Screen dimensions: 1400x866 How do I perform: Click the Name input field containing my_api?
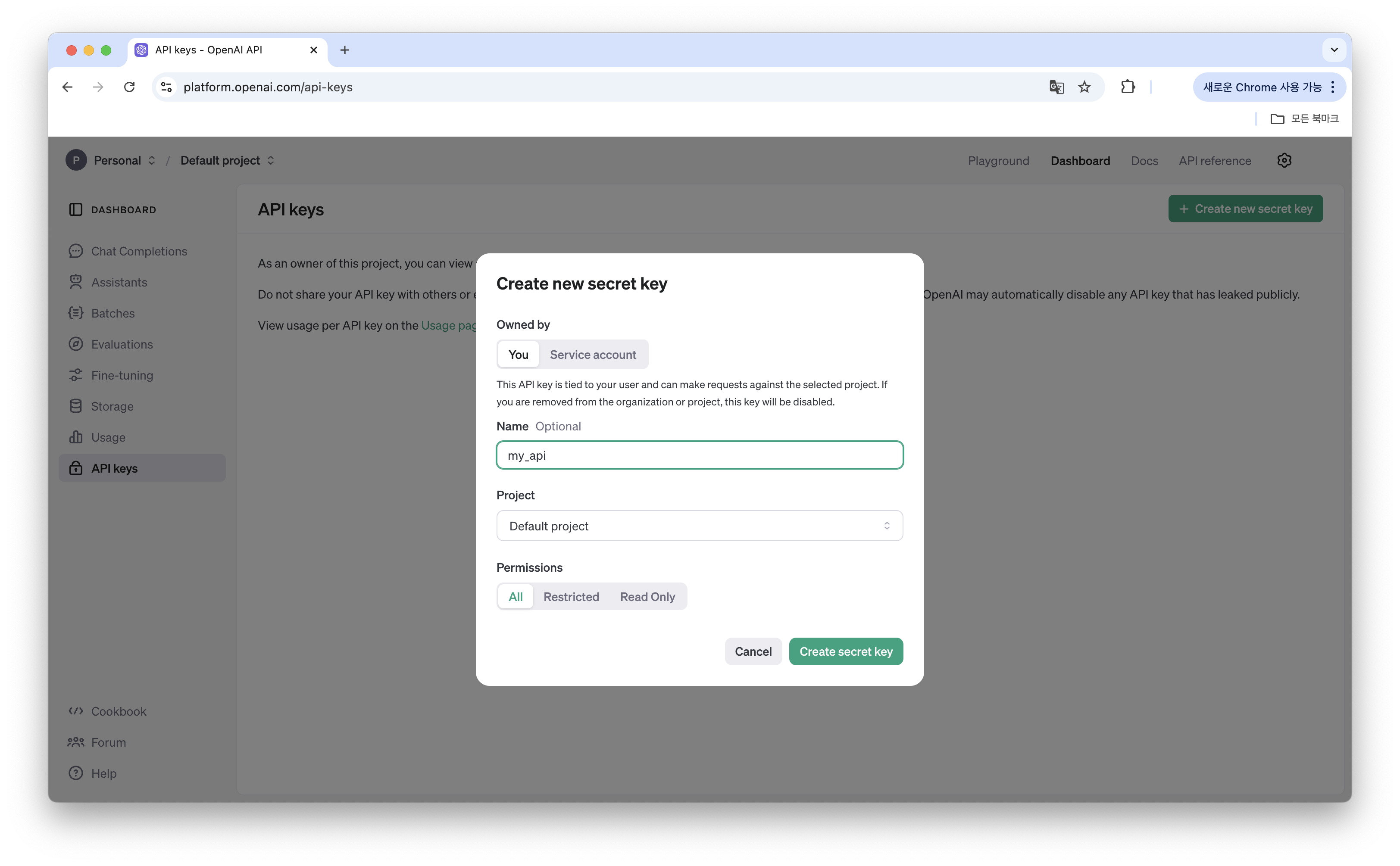[x=699, y=455]
